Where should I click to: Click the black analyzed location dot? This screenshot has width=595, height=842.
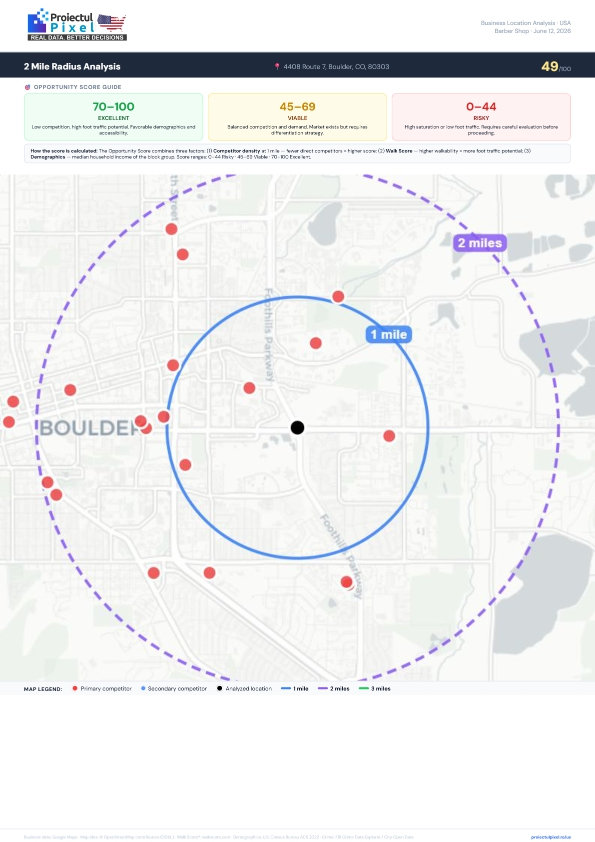298,427
